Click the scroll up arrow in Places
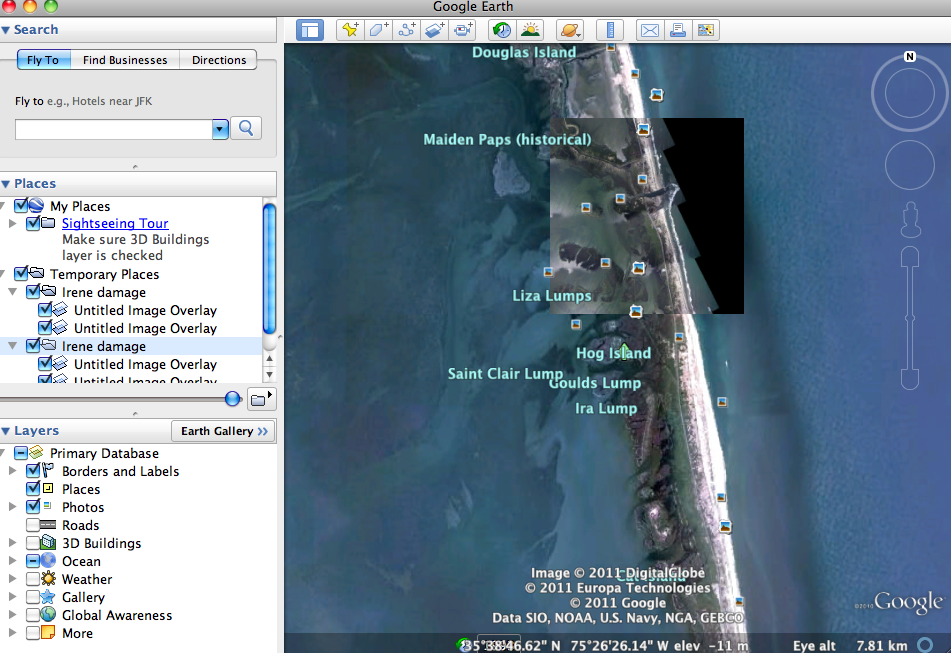 269,358
